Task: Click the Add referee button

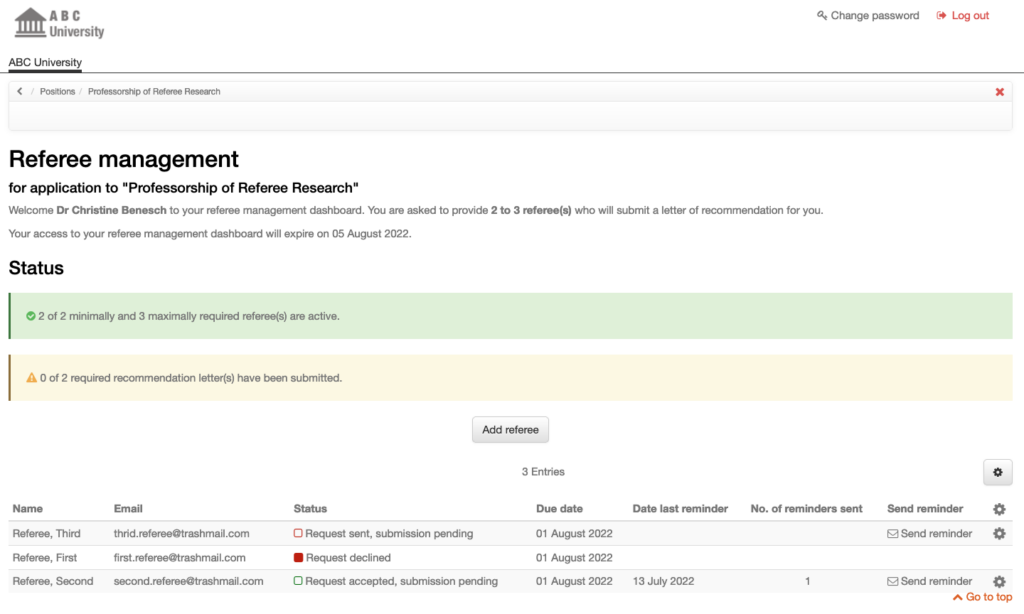Action: tap(510, 429)
